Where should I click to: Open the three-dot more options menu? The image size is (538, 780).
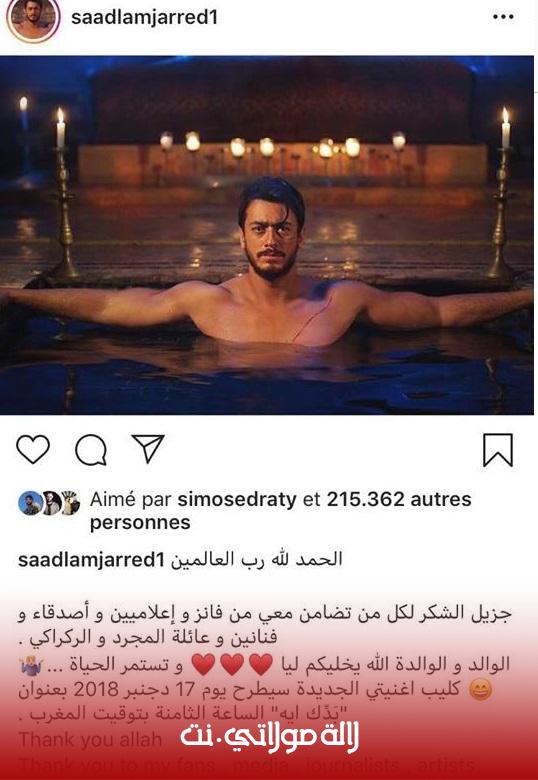click(503, 17)
